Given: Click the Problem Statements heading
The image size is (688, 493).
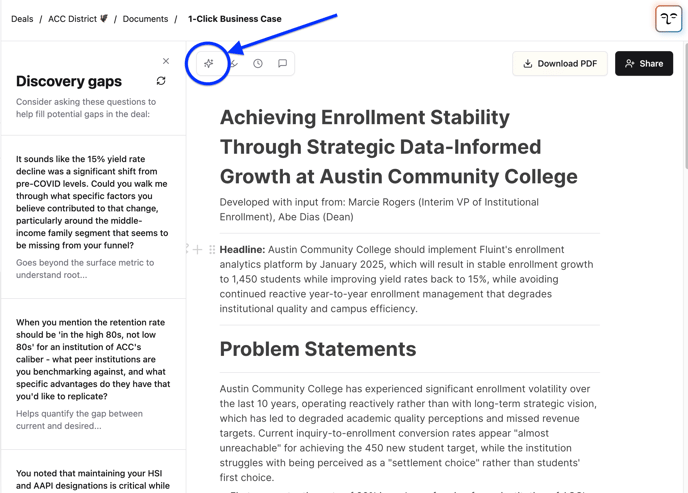Looking at the screenshot, I should 318,349.
